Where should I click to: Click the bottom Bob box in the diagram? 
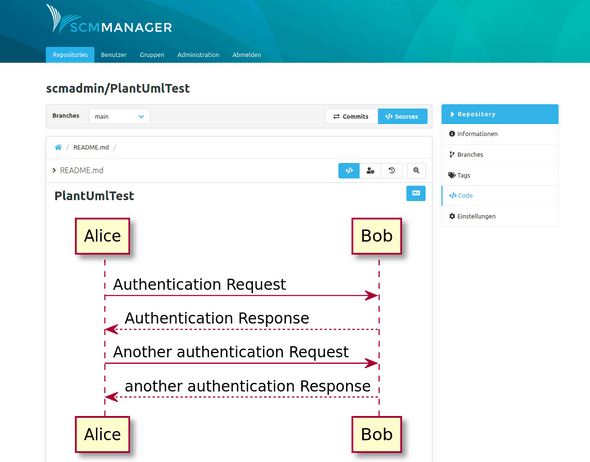click(377, 435)
